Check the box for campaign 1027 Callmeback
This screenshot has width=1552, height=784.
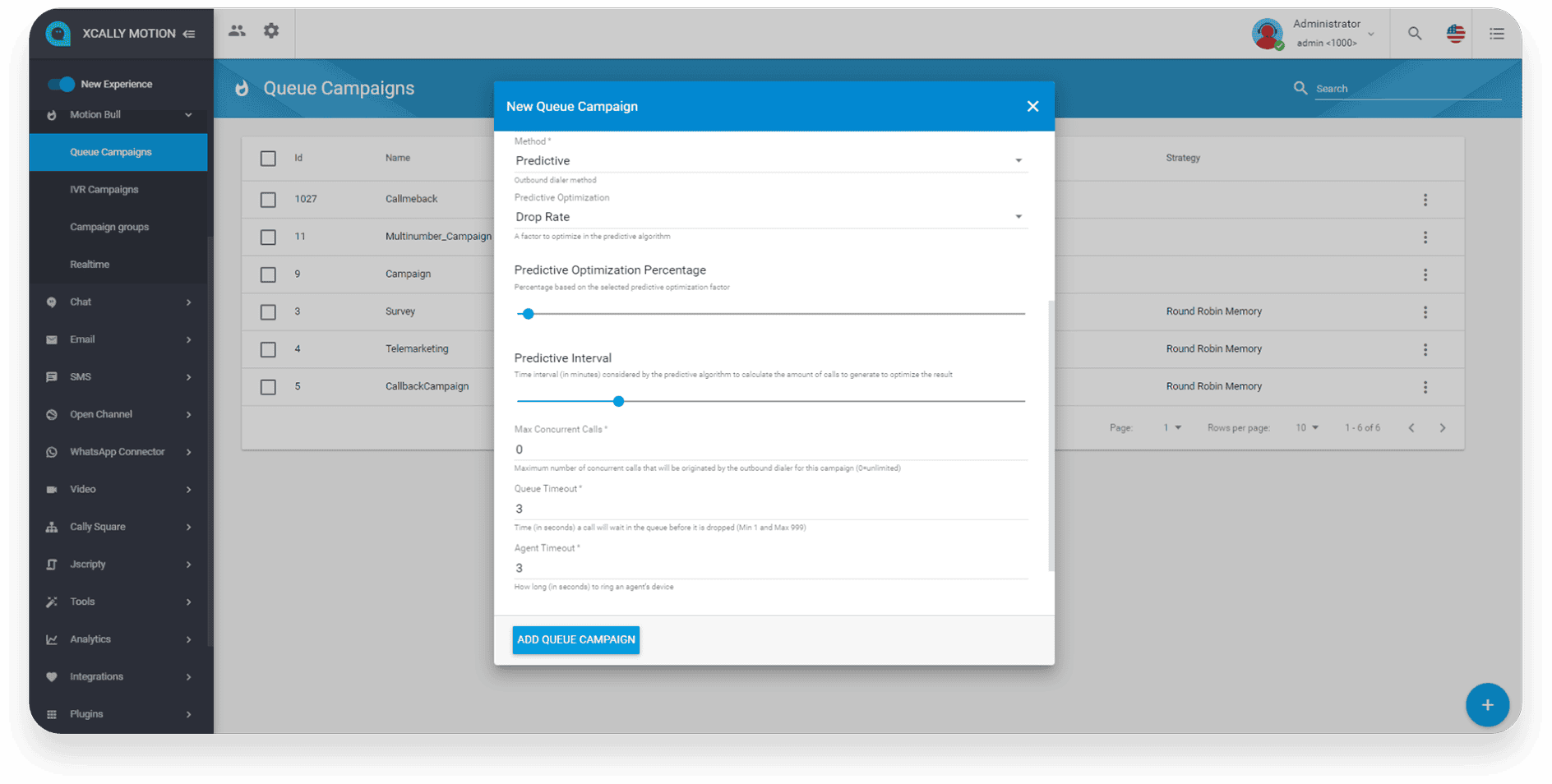click(x=268, y=200)
